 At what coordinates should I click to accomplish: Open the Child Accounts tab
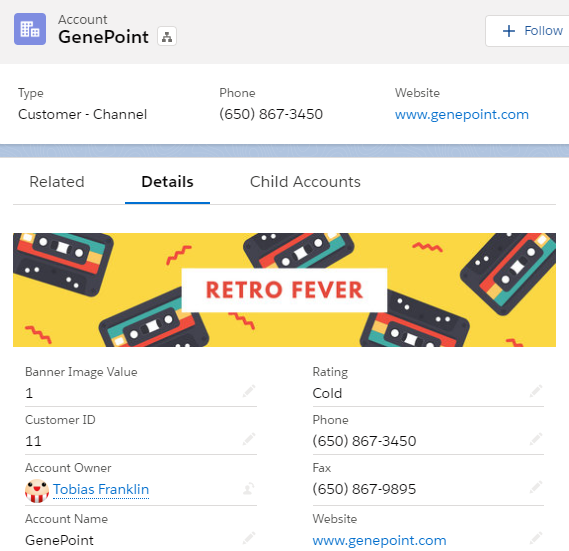click(x=305, y=181)
